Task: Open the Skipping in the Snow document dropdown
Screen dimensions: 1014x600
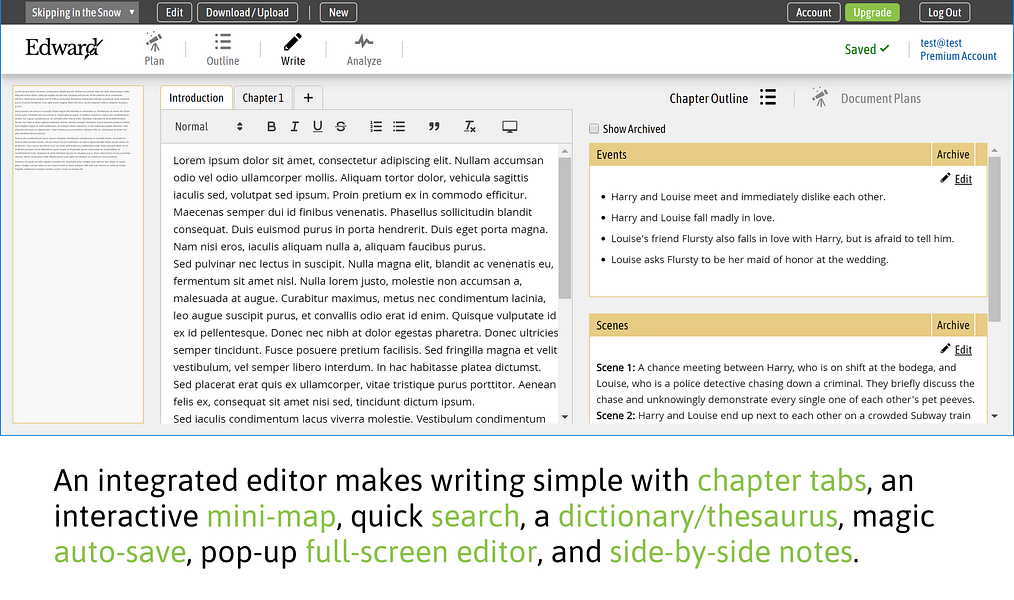Action: [x=82, y=13]
